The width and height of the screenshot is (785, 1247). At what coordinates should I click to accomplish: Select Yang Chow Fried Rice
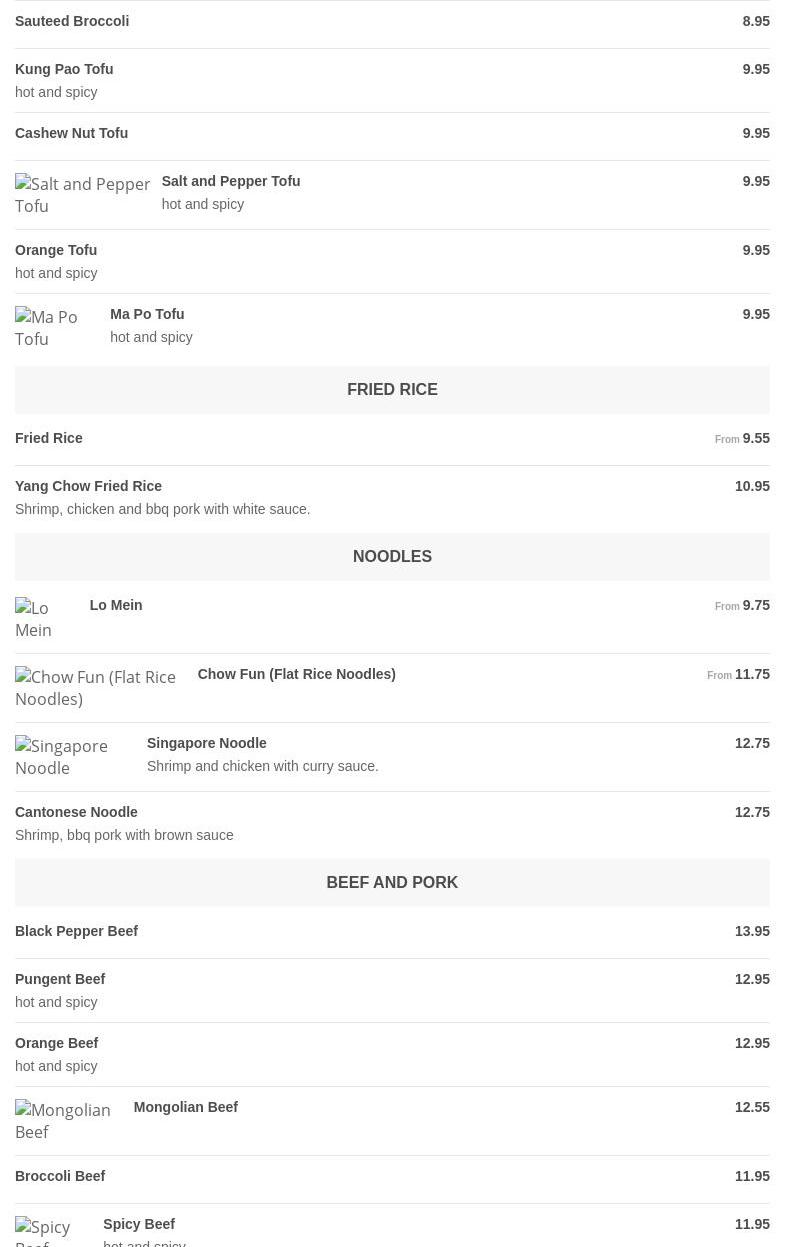click(x=88, y=486)
